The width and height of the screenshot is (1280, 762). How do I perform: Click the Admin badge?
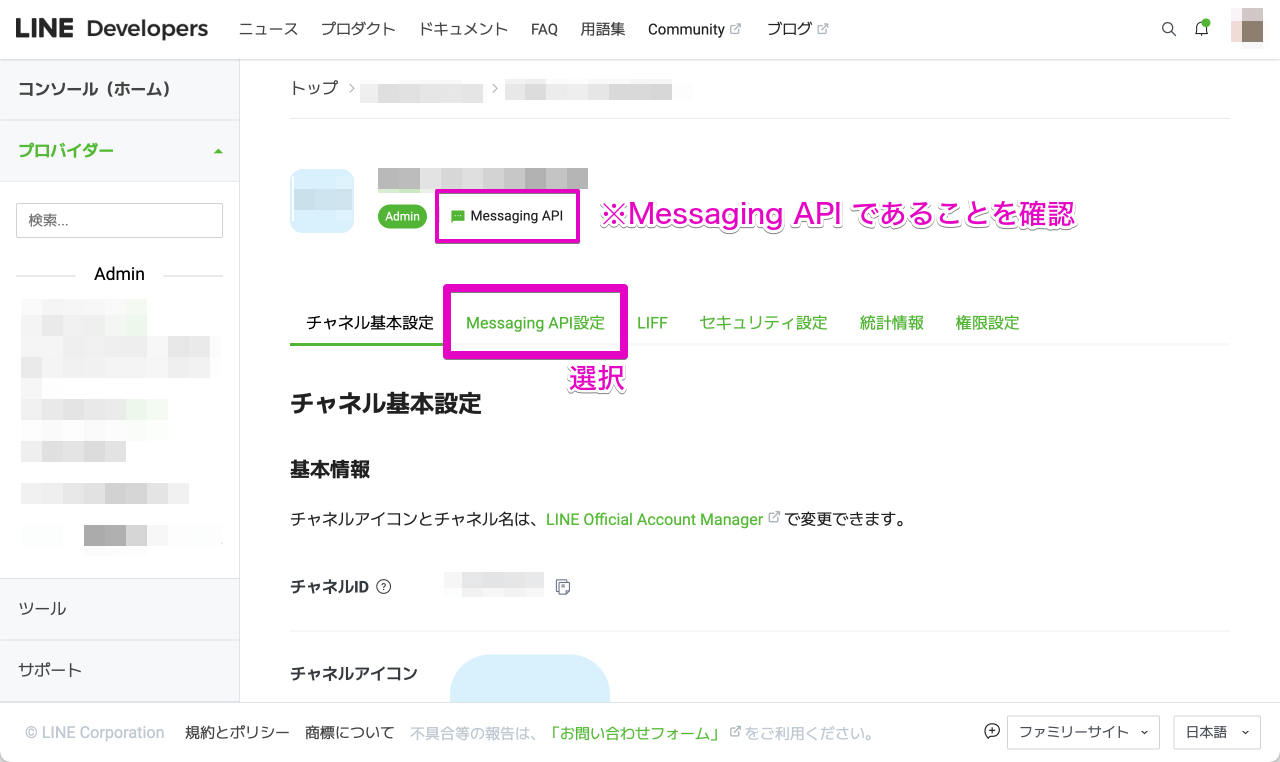(403, 216)
